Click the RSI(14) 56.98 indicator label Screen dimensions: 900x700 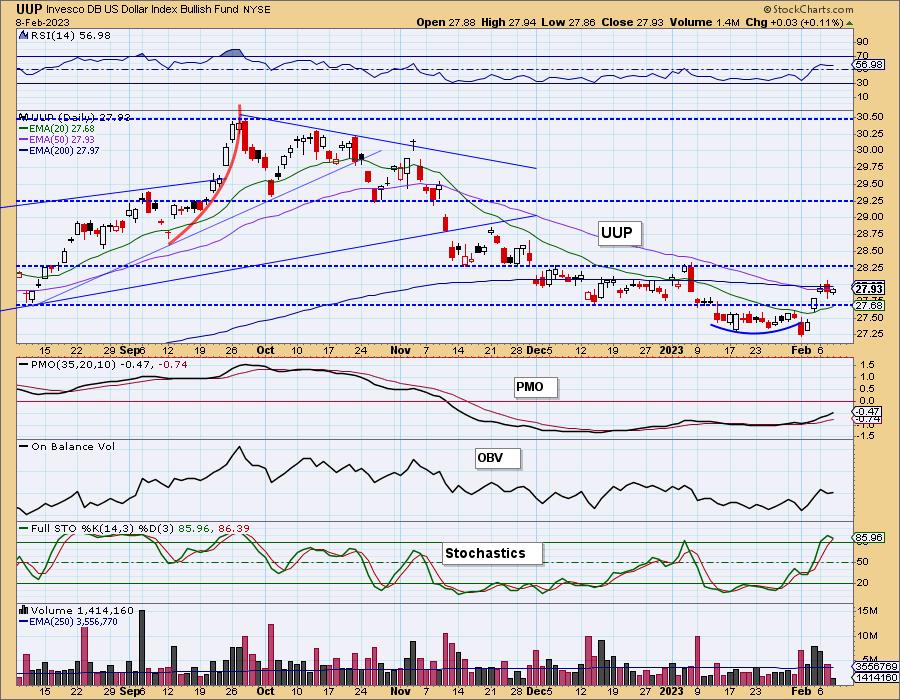71,35
